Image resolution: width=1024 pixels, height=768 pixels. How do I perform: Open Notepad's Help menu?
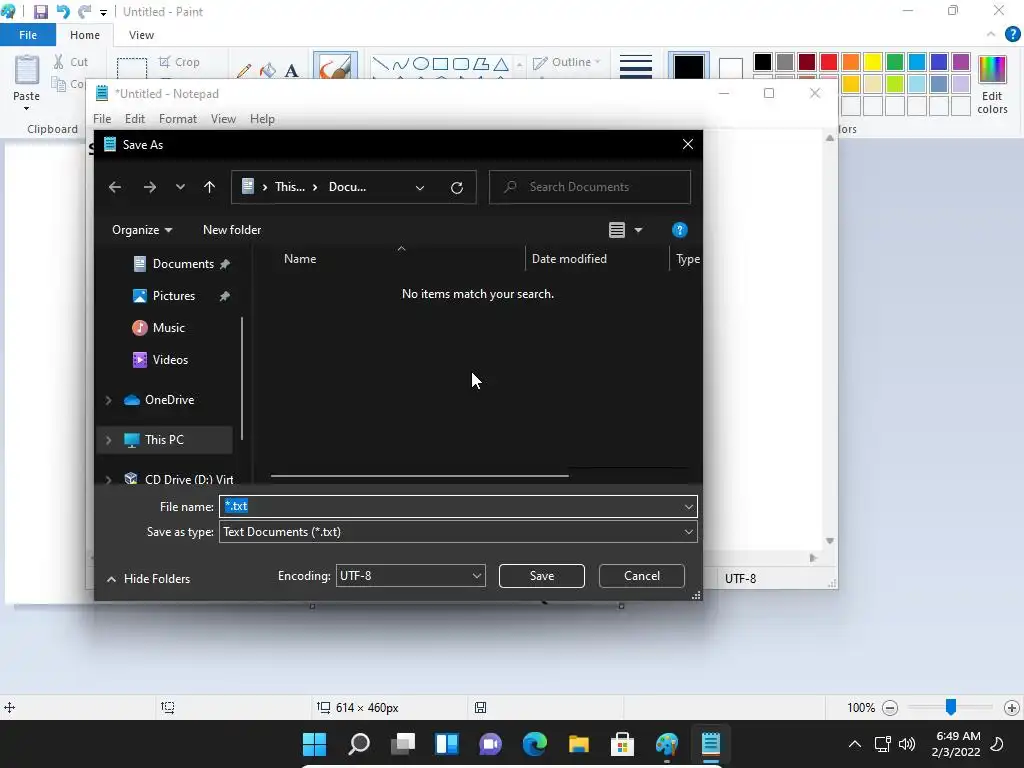pyautogui.click(x=262, y=119)
